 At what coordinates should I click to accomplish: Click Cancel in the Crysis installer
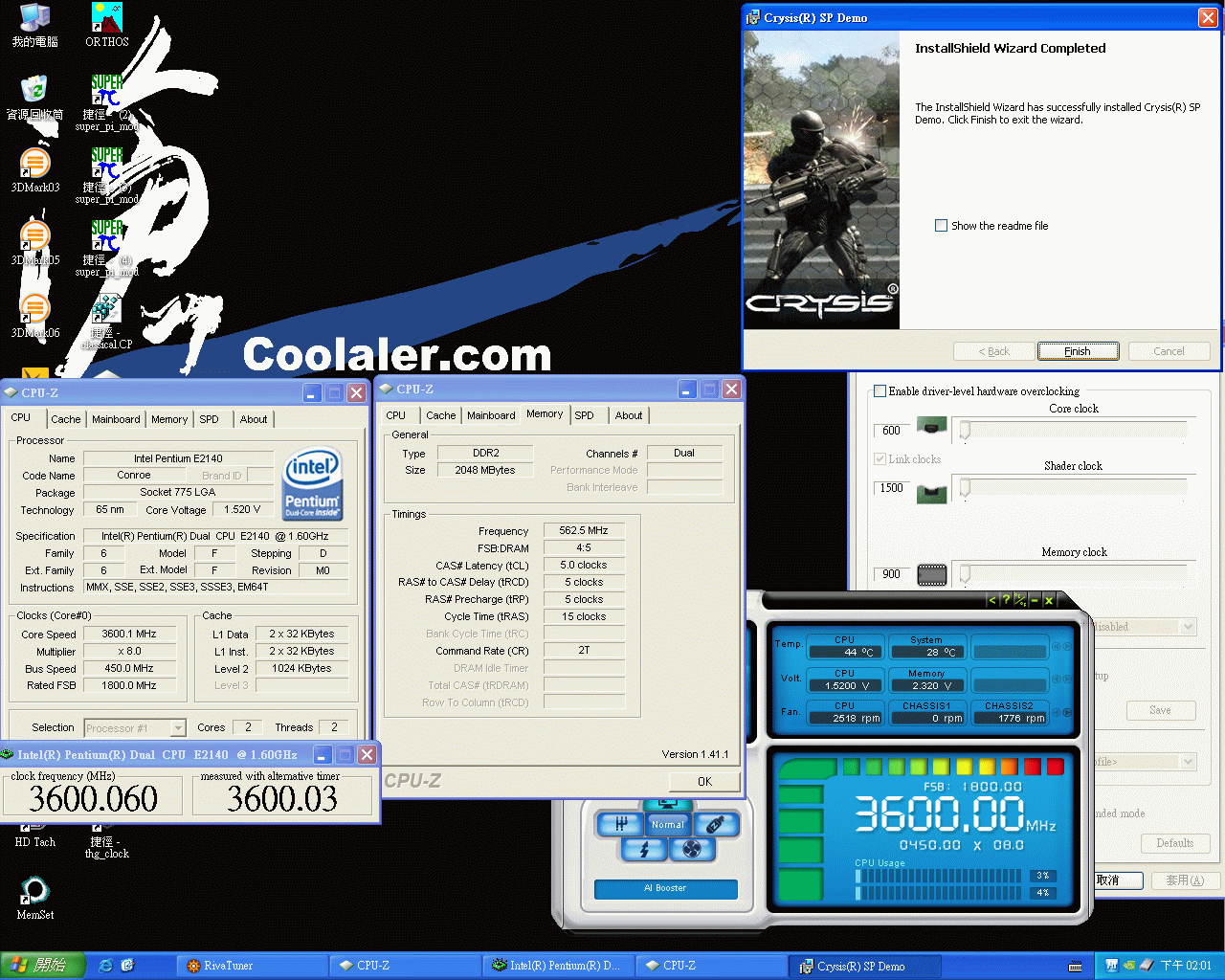(1169, 351)
